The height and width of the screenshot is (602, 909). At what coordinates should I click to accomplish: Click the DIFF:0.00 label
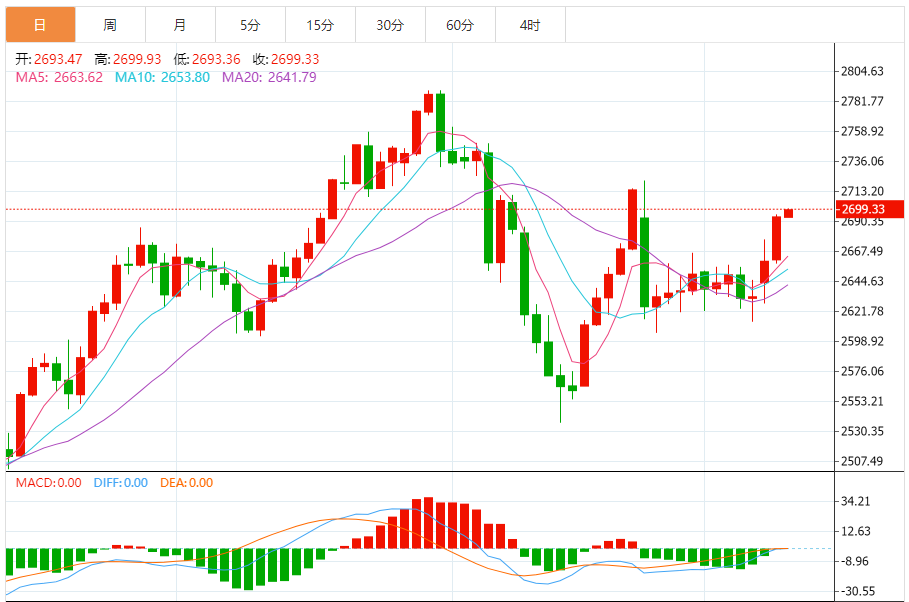[x=121, y=483]
